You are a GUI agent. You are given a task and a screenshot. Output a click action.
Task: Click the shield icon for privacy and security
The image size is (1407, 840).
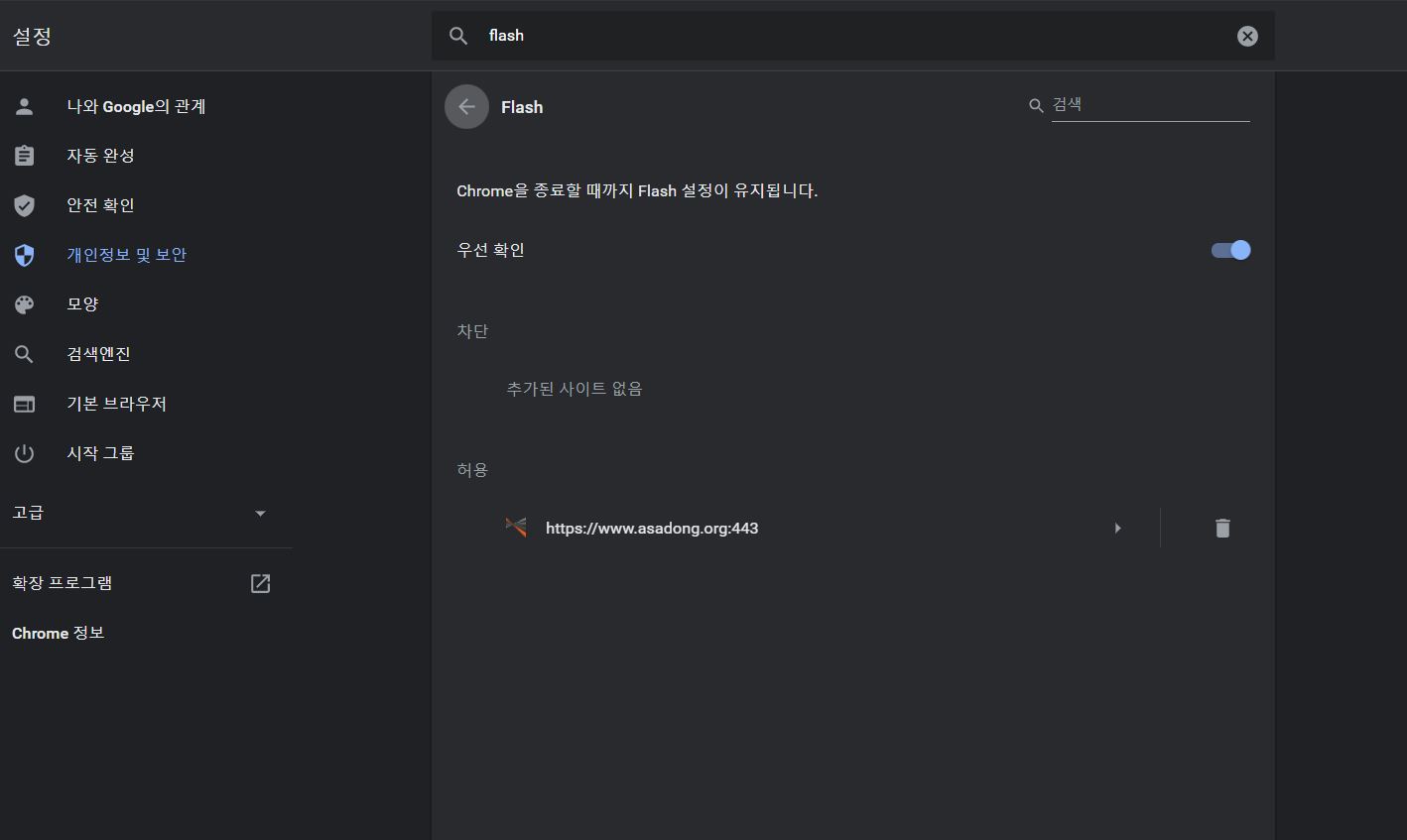(x=25, y=255)
